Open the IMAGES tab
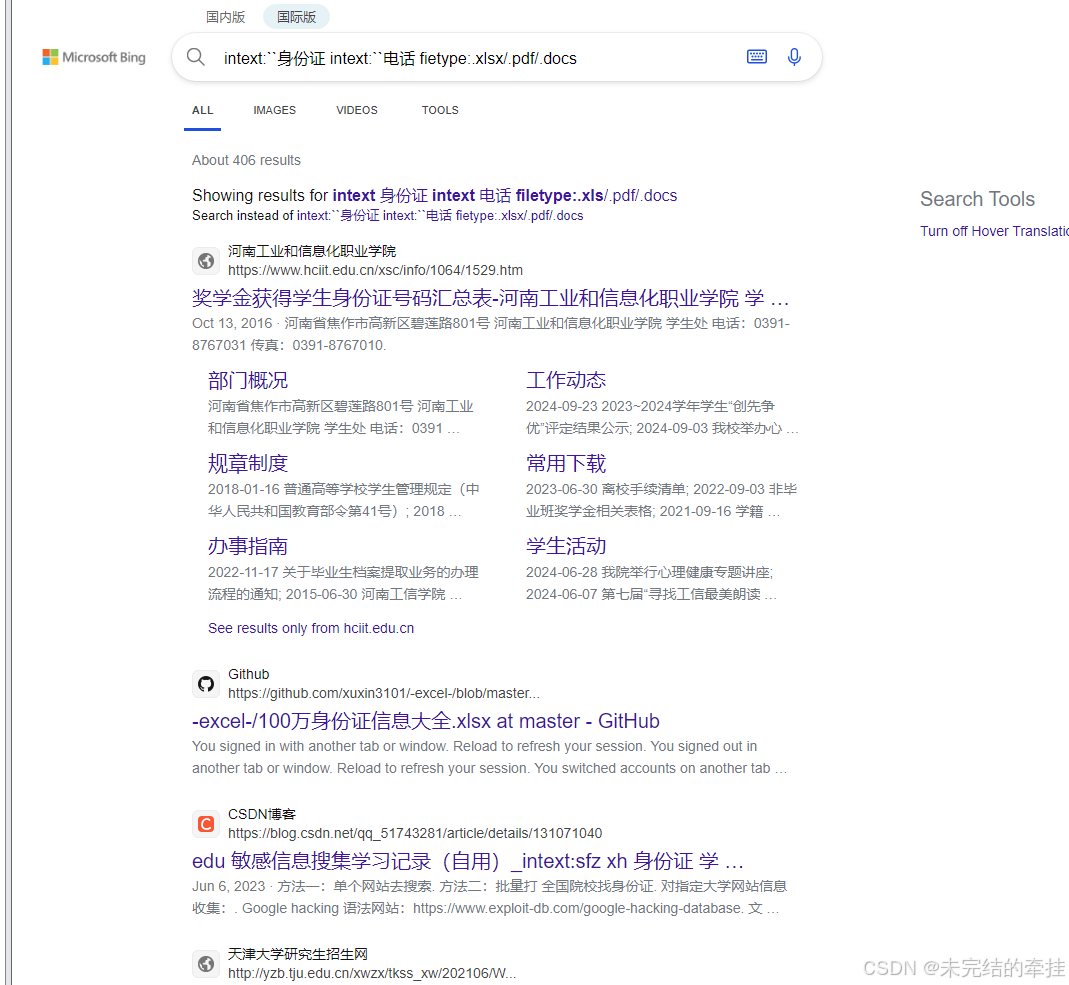Image resolution: width=1069 pixels, height=985 pixels. (x=275, y=110)
